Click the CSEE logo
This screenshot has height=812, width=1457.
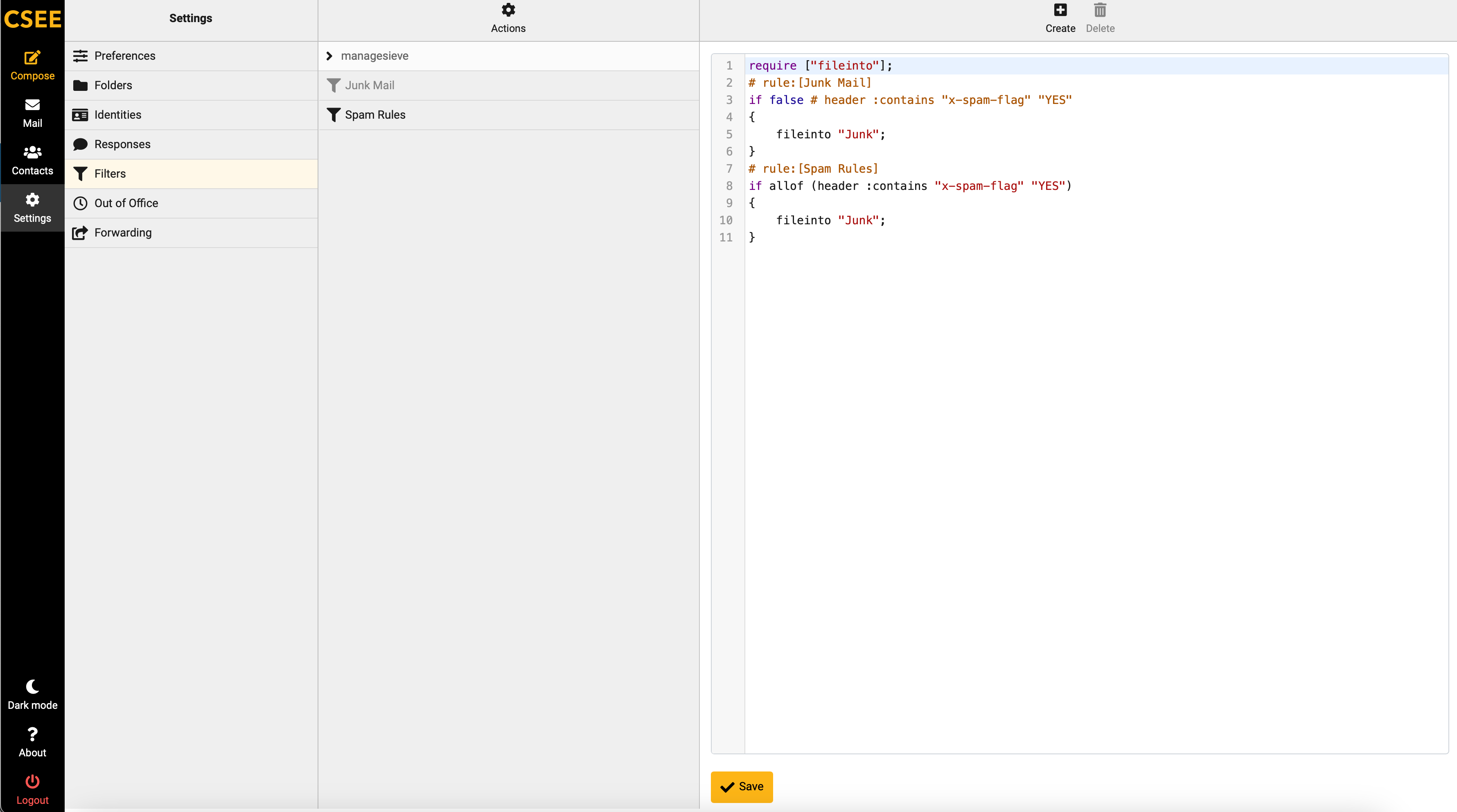[32, 19]
